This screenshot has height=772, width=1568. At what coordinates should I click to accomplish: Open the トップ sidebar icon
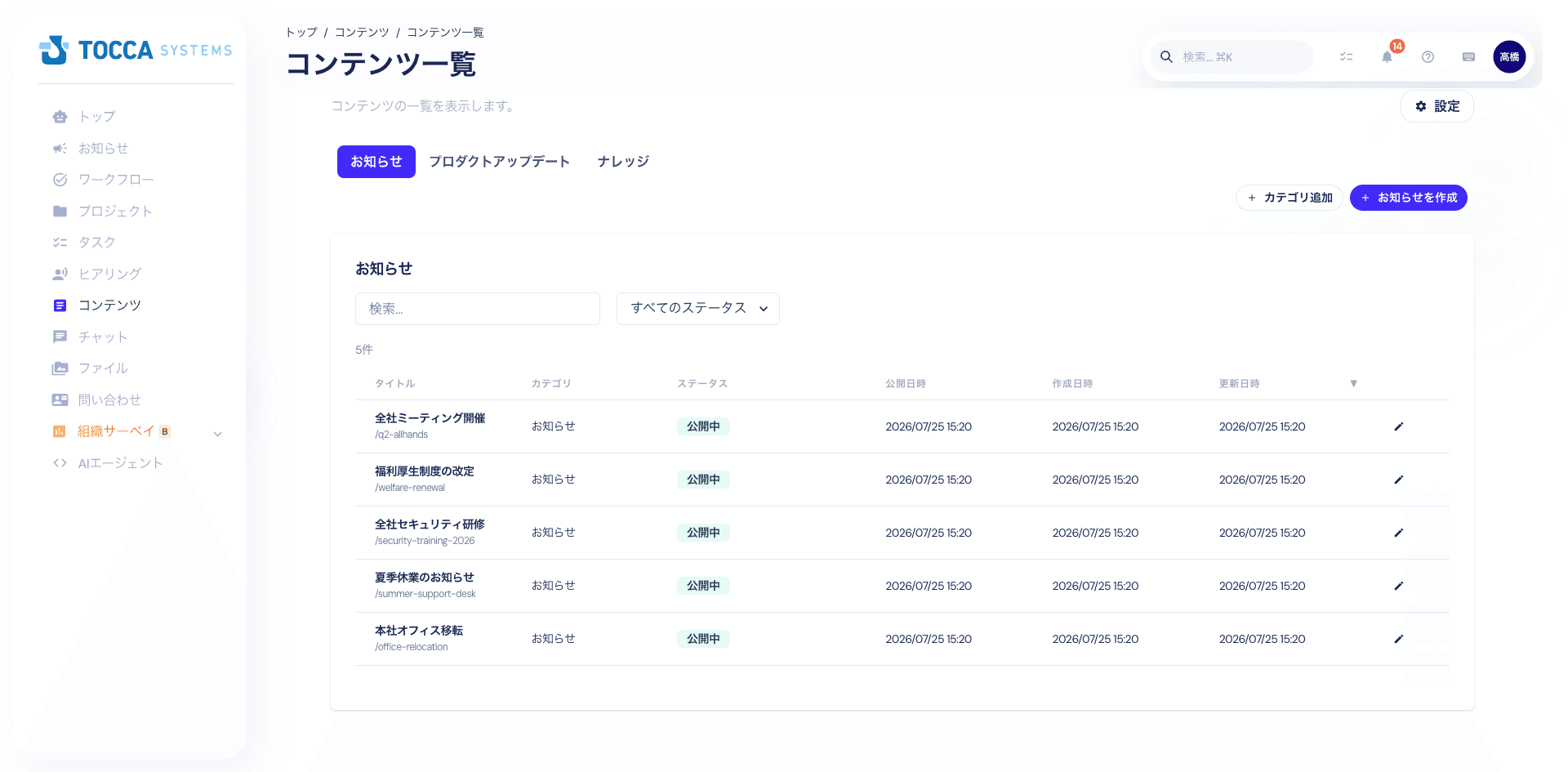coord(60,117)
